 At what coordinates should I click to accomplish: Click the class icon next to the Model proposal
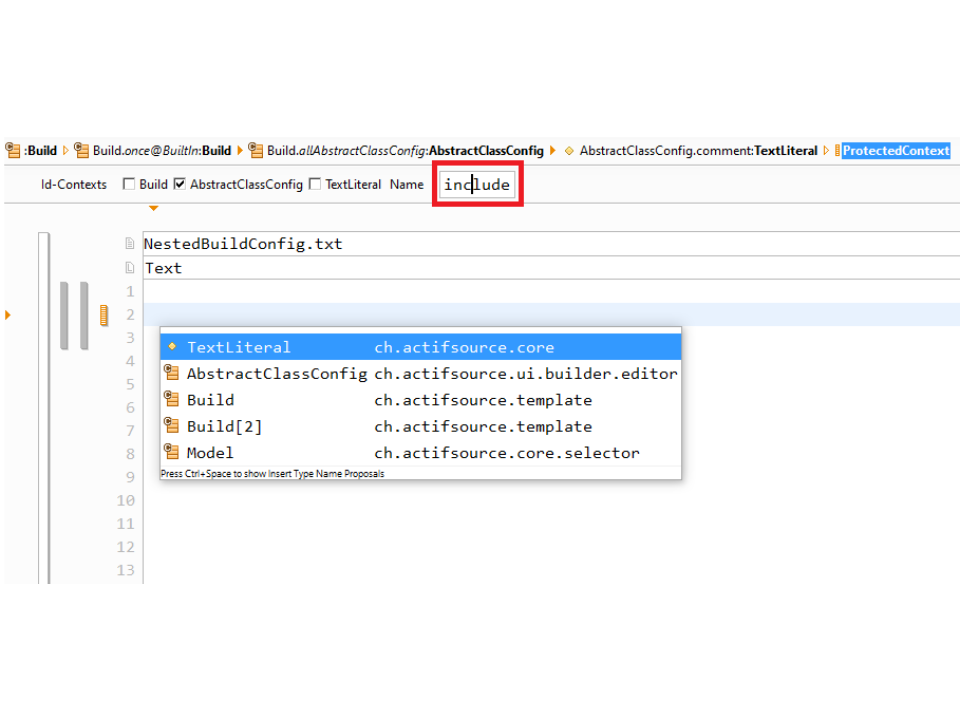point(172,452)
